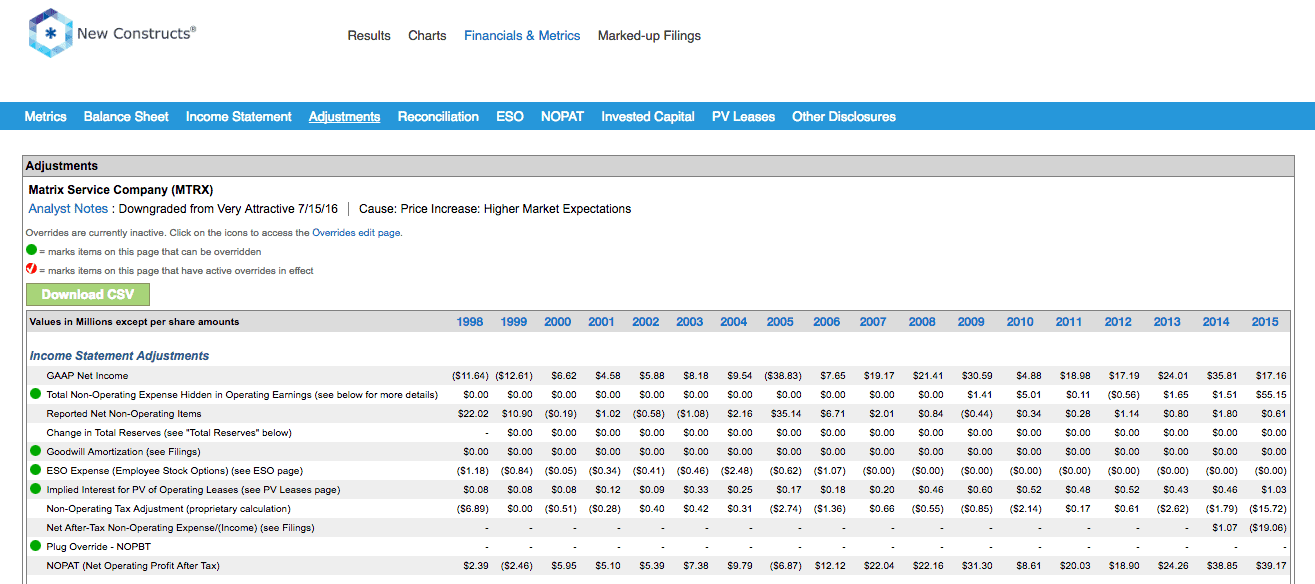Screen dimensions: 1315x584
Task: Select the 2009 year column header
Action: tap(971, 322)
